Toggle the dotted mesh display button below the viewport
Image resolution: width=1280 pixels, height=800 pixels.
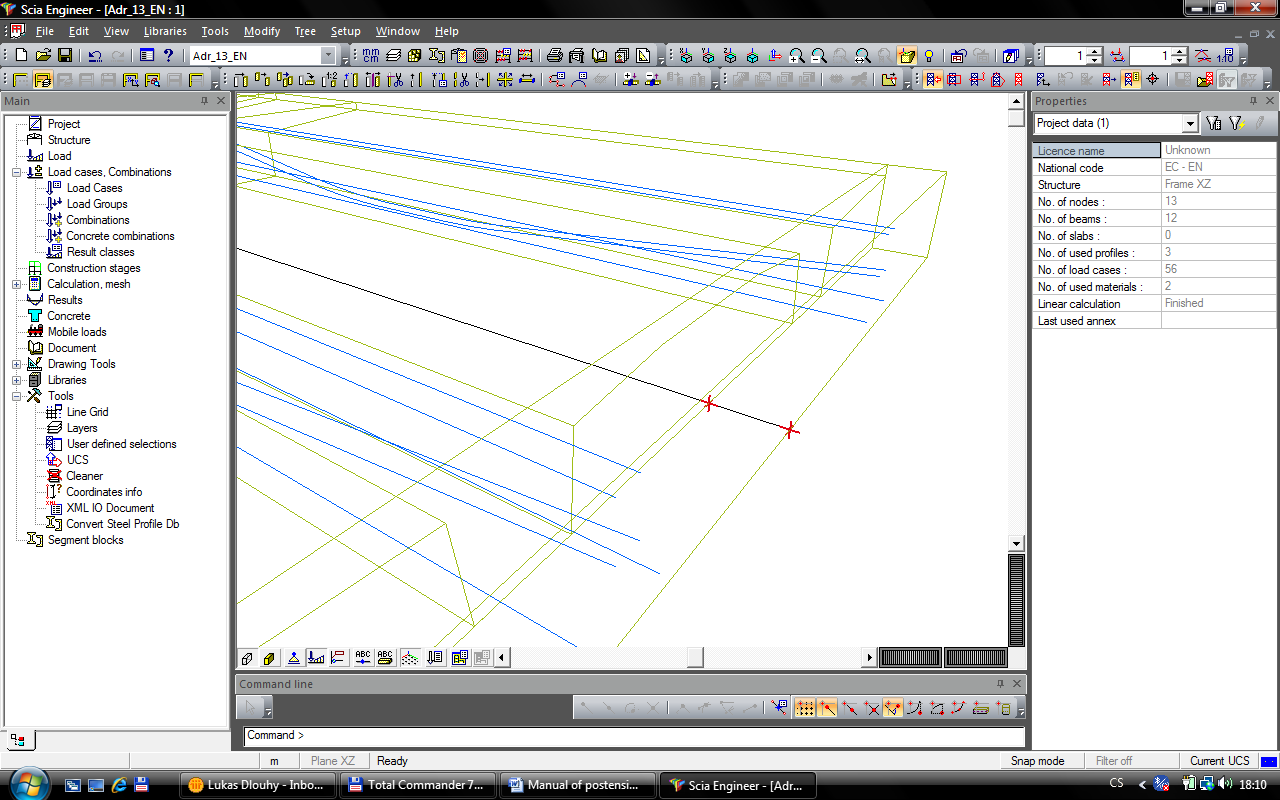click(x=409, y=657)
